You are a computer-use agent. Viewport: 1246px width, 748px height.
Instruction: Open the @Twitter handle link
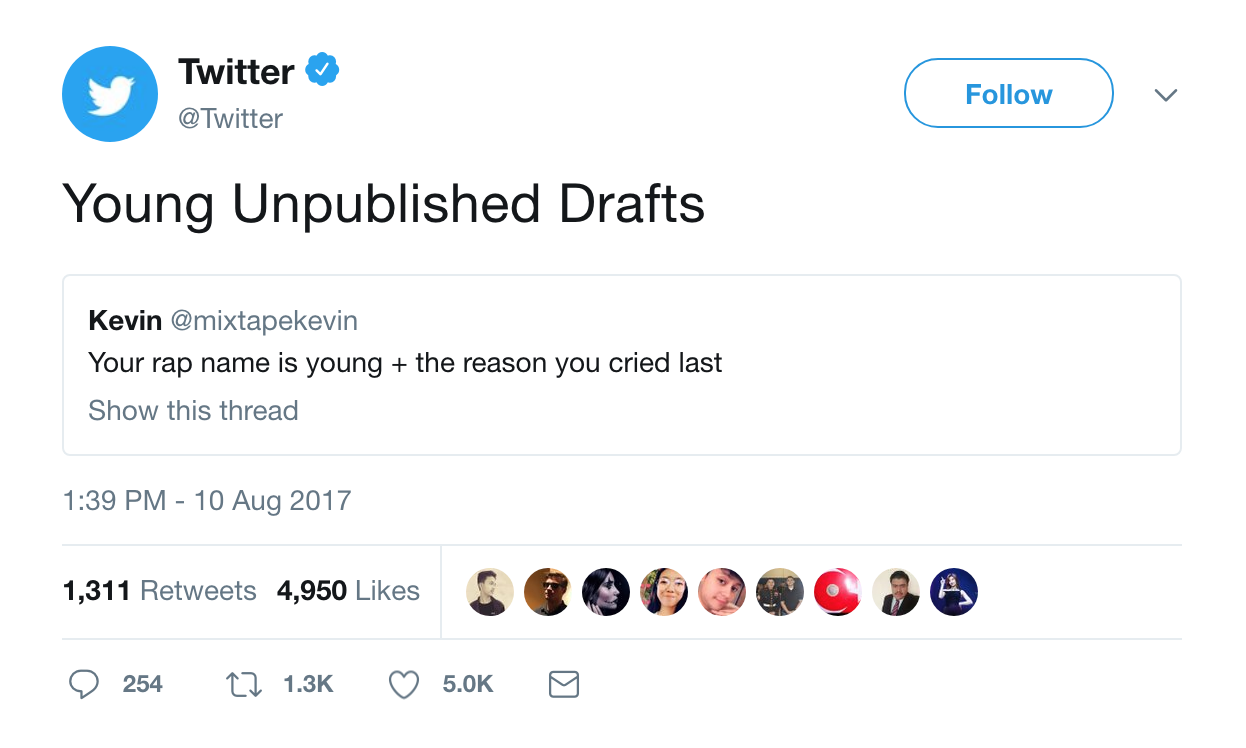[230, 119]
